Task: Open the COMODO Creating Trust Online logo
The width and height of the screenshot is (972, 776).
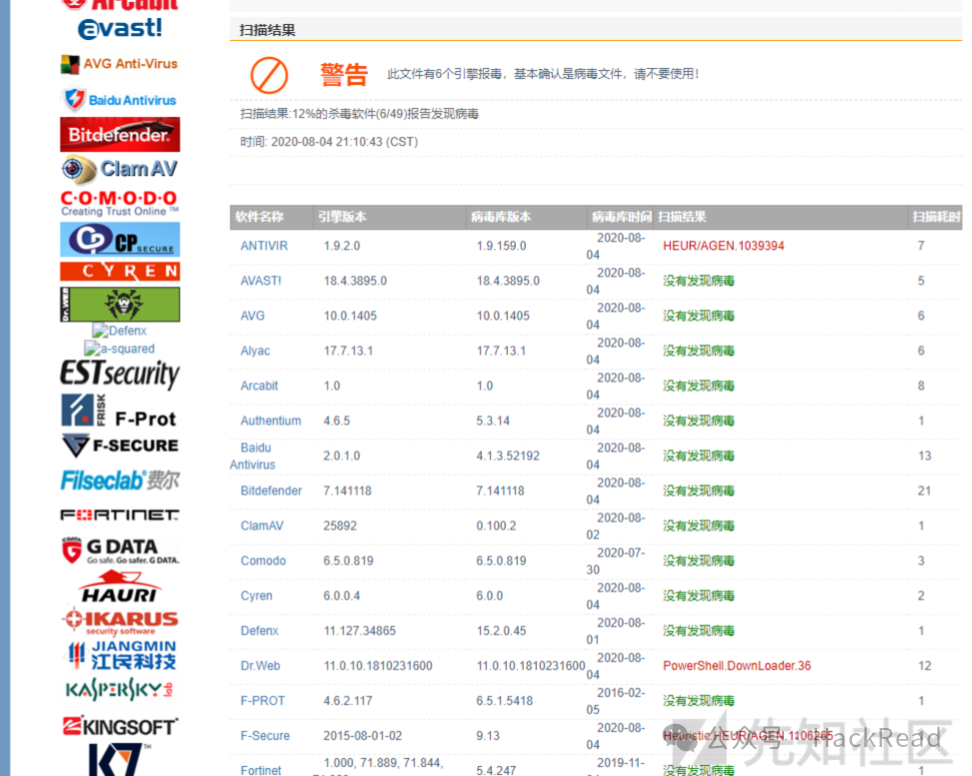Action: click(120, 203)
